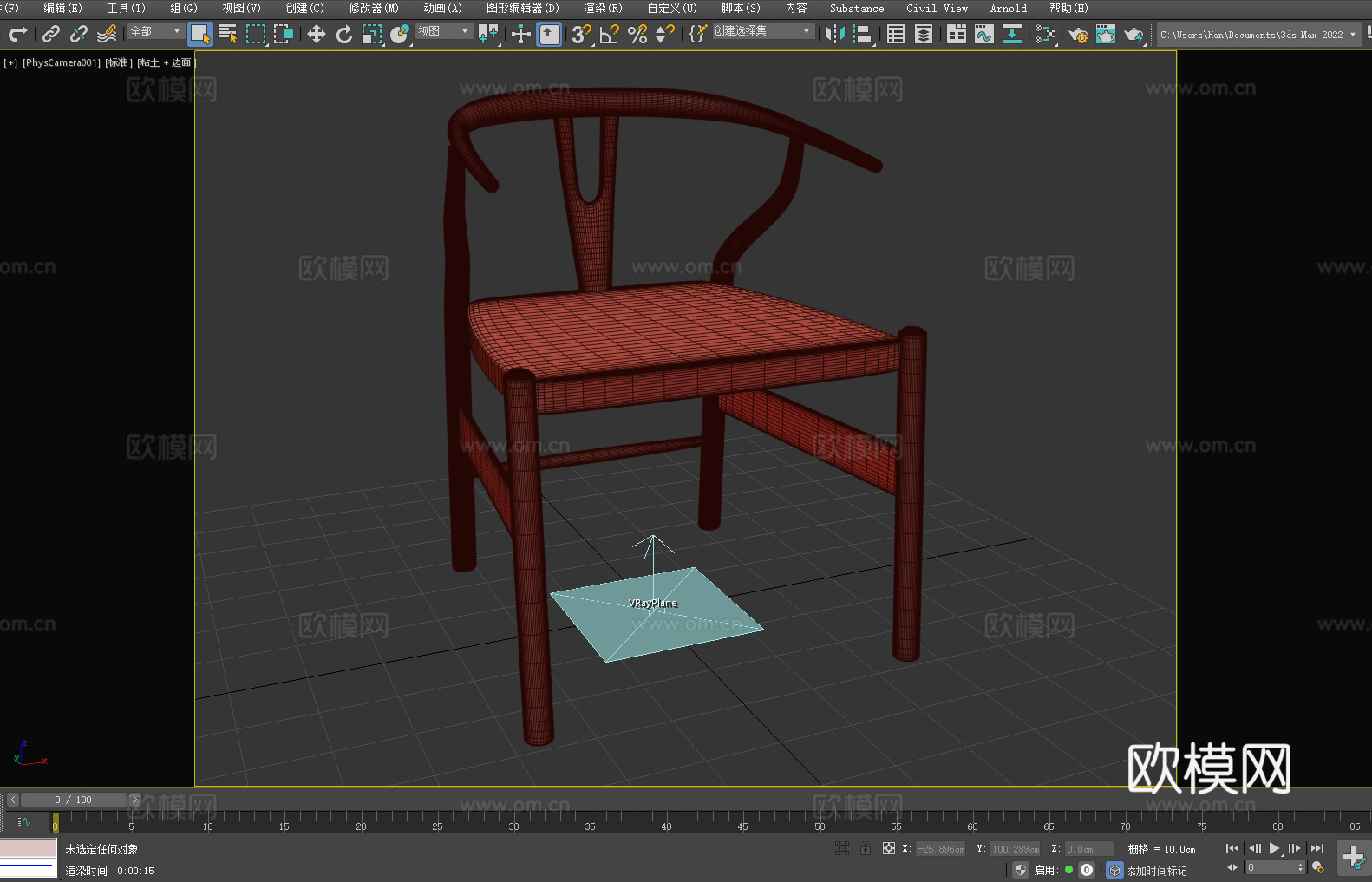The height and width of the screenshot is (882, 1372).
Task: Click the pink color swatch in MAXScript listener
Action: (x=29, y=847)
